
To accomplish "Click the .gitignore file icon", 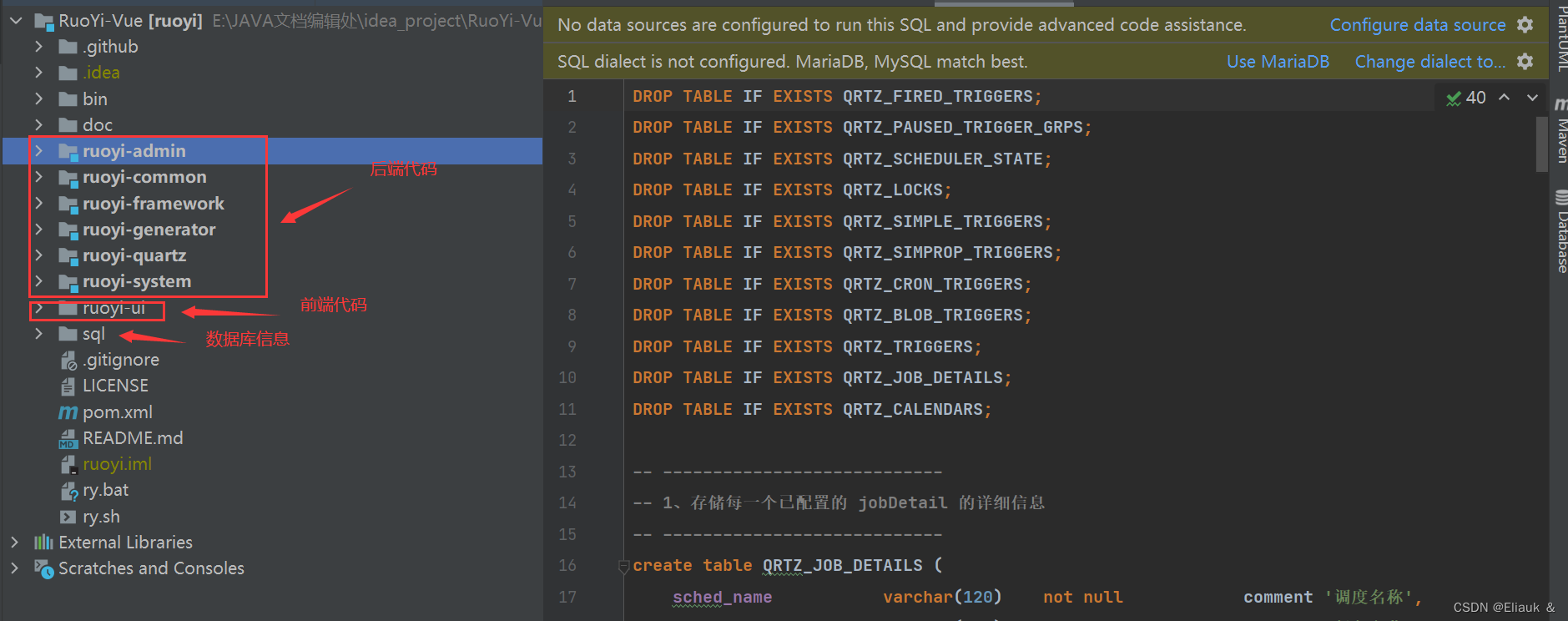I will point(68,360).
